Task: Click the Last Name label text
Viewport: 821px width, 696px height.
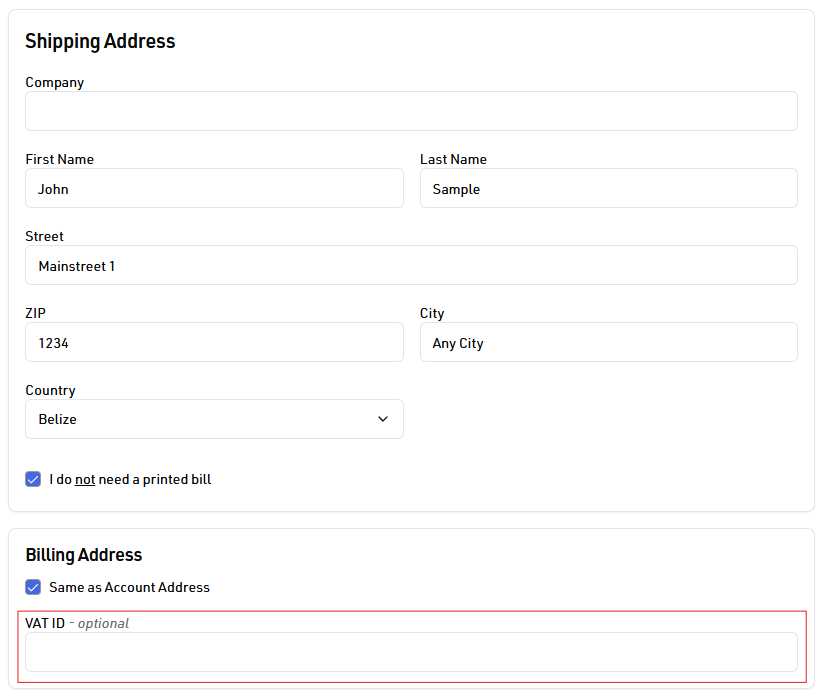Action: pyautogui.click(x=453, y=159)
